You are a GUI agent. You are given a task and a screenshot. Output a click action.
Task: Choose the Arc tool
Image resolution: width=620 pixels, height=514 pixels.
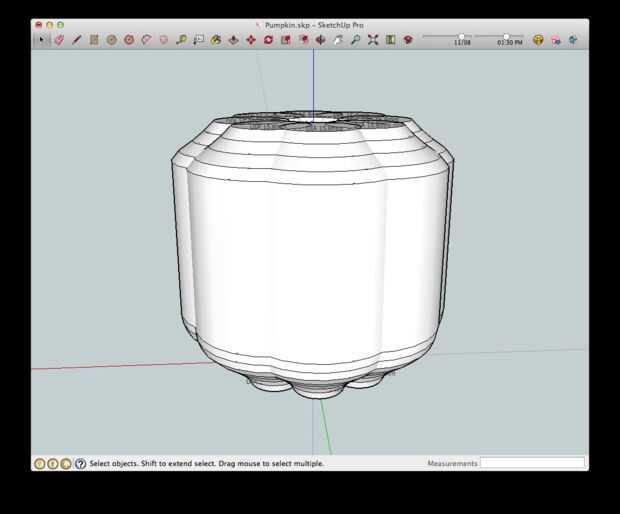pyautogui.click(x=146, y=40)
